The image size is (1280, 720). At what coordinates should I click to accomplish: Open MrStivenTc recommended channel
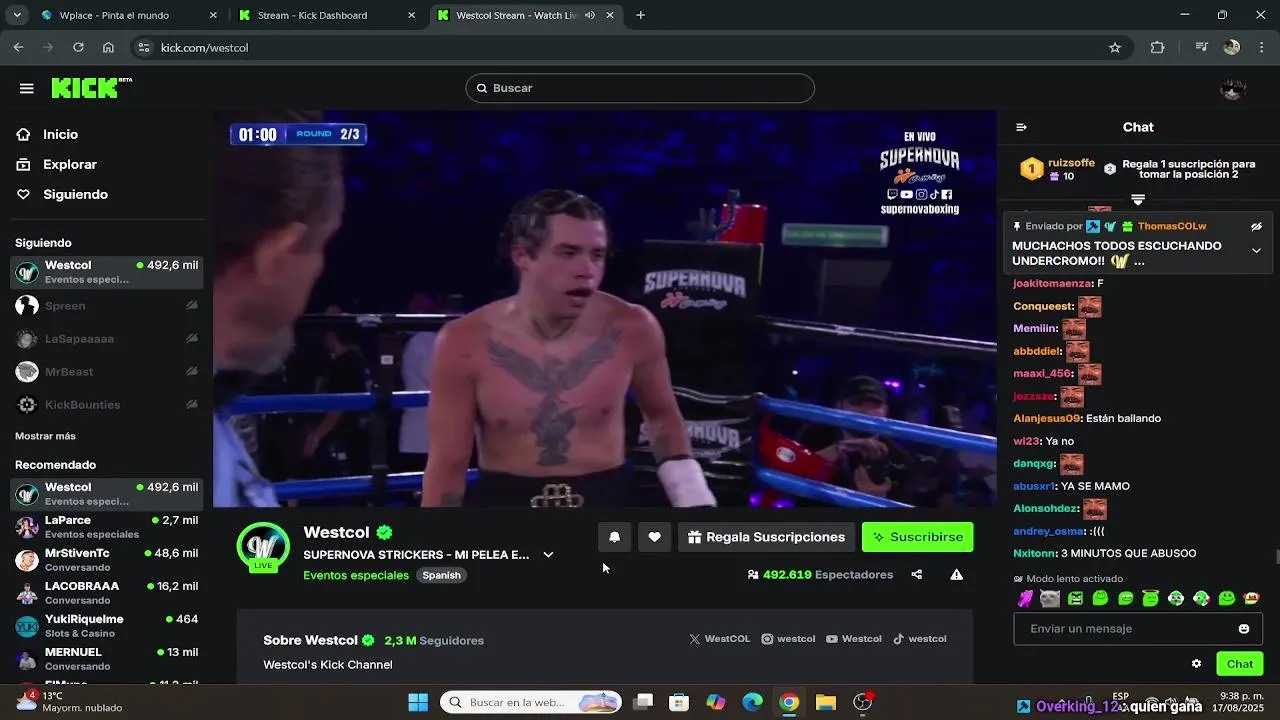click(x=107, y=560)
